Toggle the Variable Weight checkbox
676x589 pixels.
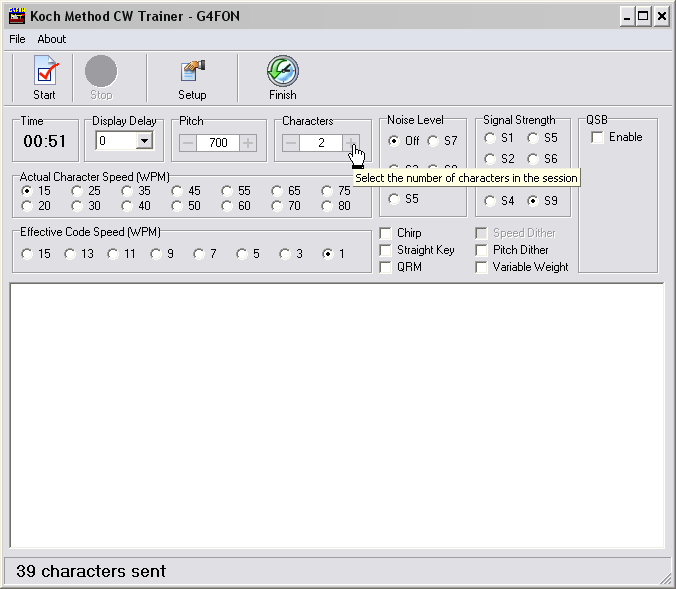[481, 267]
